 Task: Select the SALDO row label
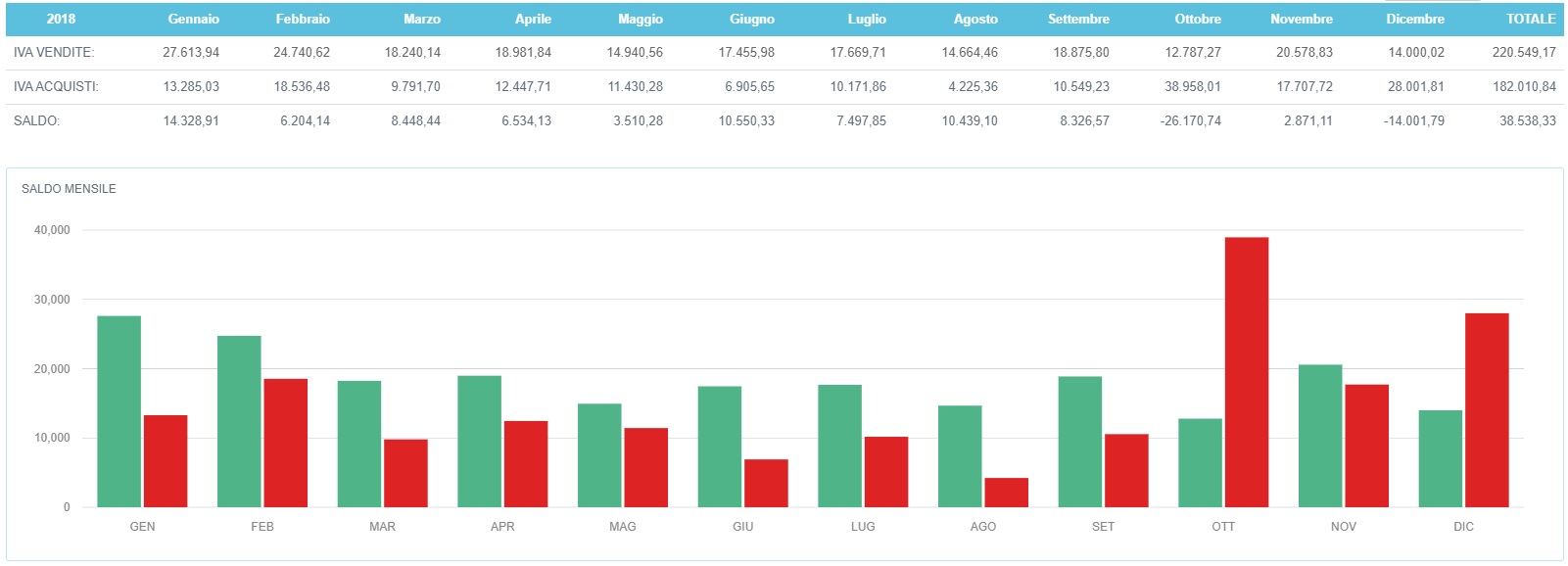[x=36, y=120]
